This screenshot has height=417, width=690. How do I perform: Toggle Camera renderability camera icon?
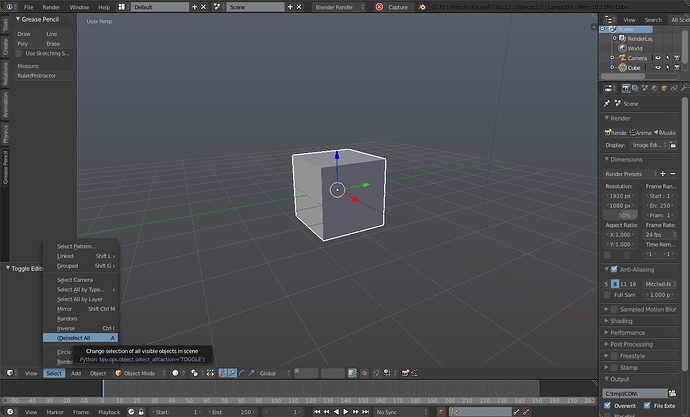click(677, 58)
